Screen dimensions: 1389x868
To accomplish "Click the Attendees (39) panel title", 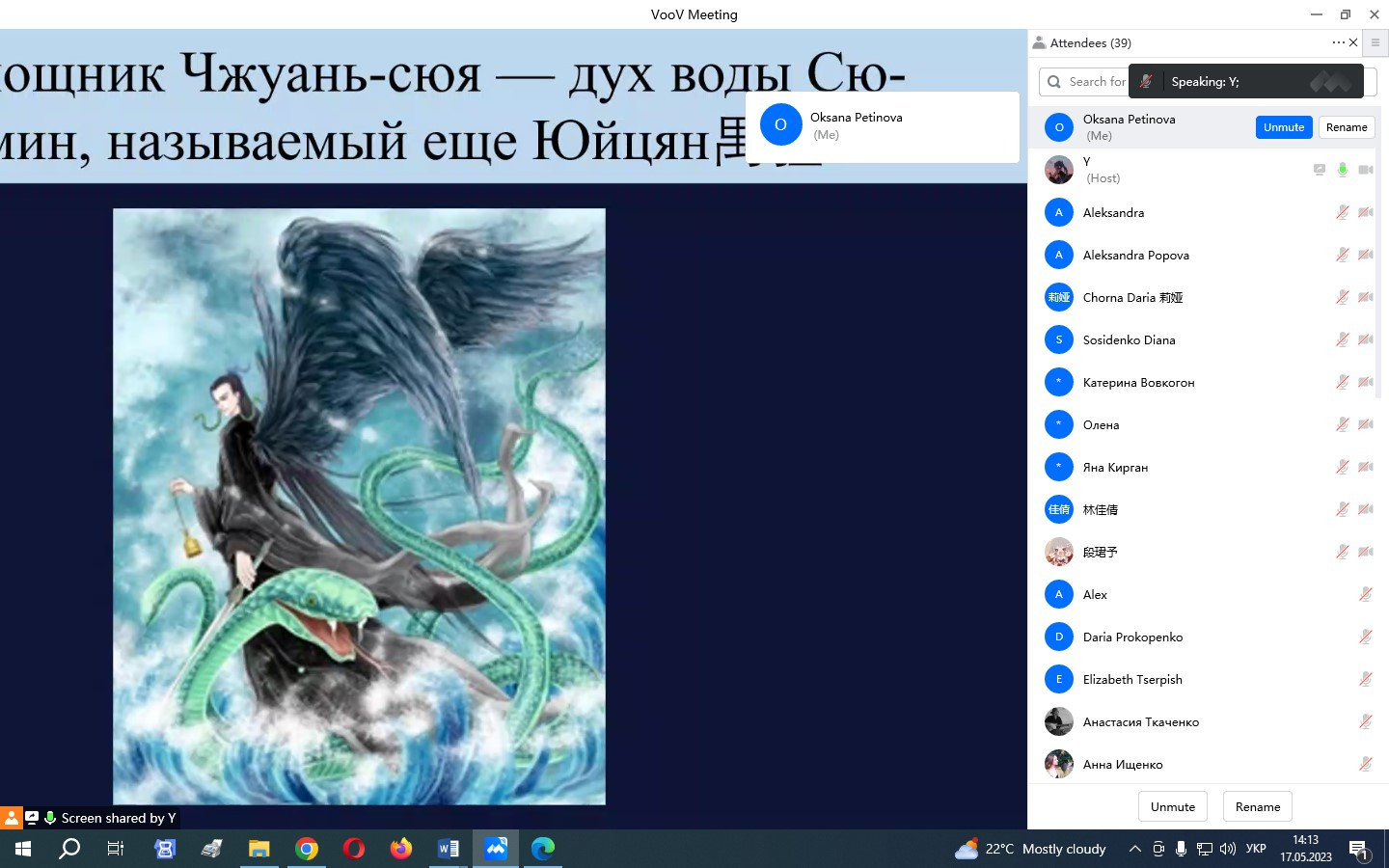I will coord(1090,42).
